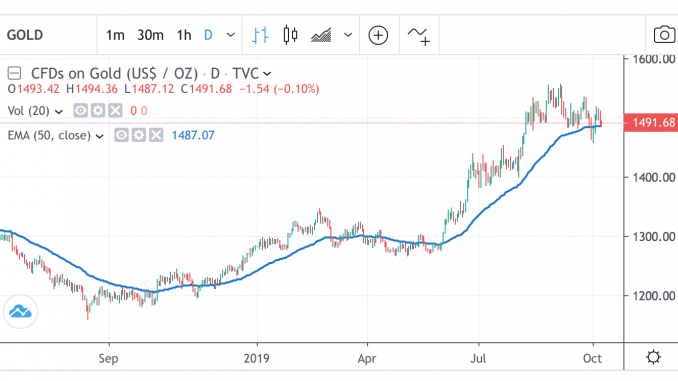
Task: Click the TradingView cloud logo button
Action: 20,311
